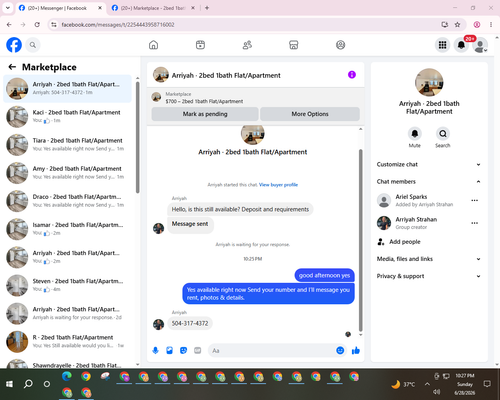The image size is (500, 400).
Task: Go to Home feed icon
Action: click(153, 45)
